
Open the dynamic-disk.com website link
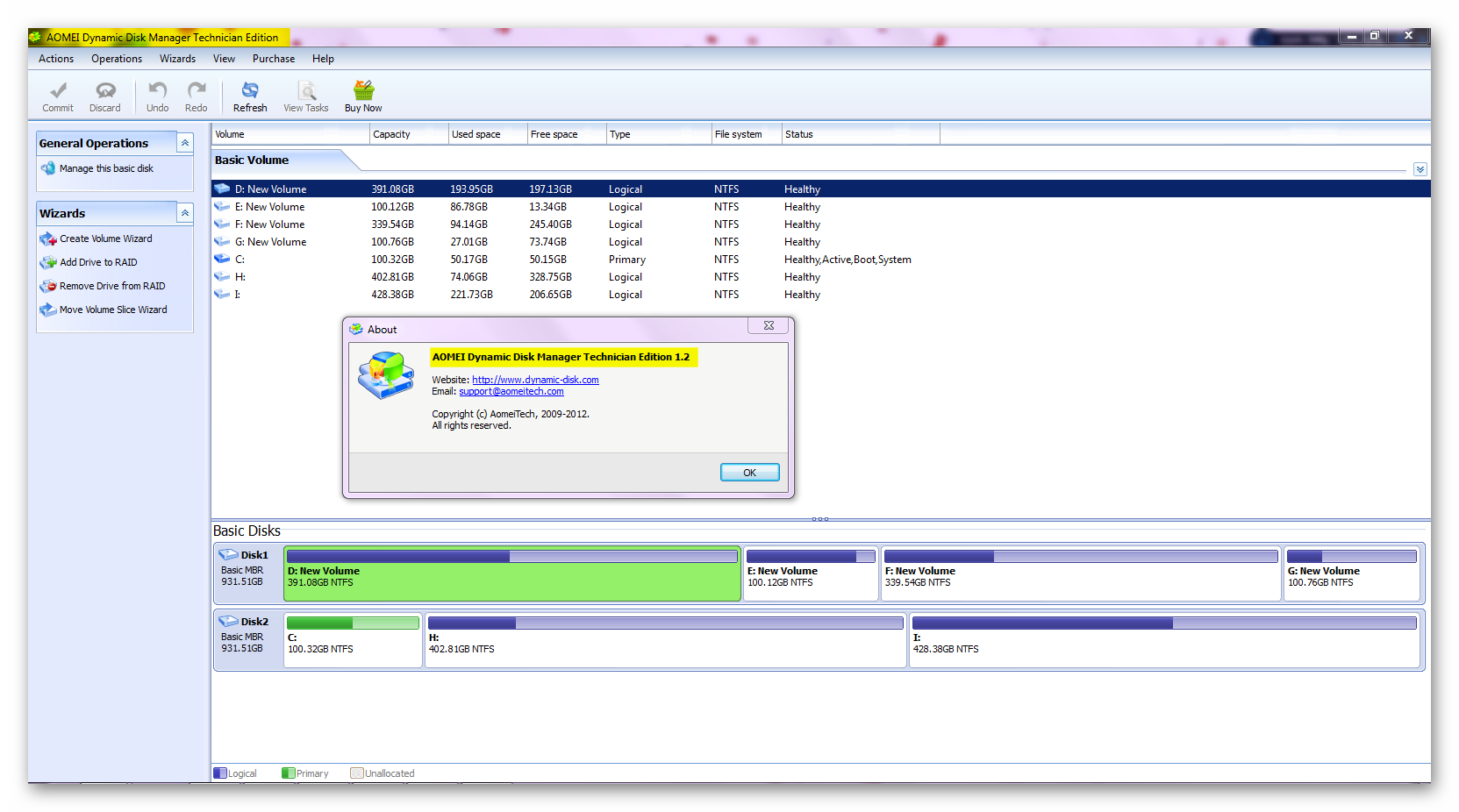[x=535, y=380]
